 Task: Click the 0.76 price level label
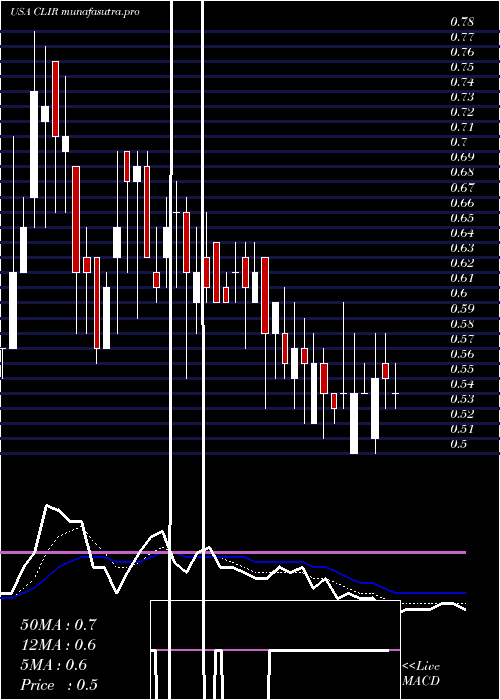462,52
